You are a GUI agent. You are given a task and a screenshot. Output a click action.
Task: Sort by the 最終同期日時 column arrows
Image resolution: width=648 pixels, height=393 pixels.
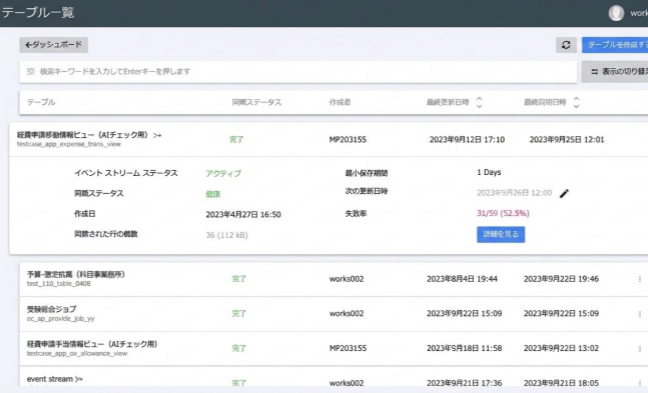pos(576,102)
